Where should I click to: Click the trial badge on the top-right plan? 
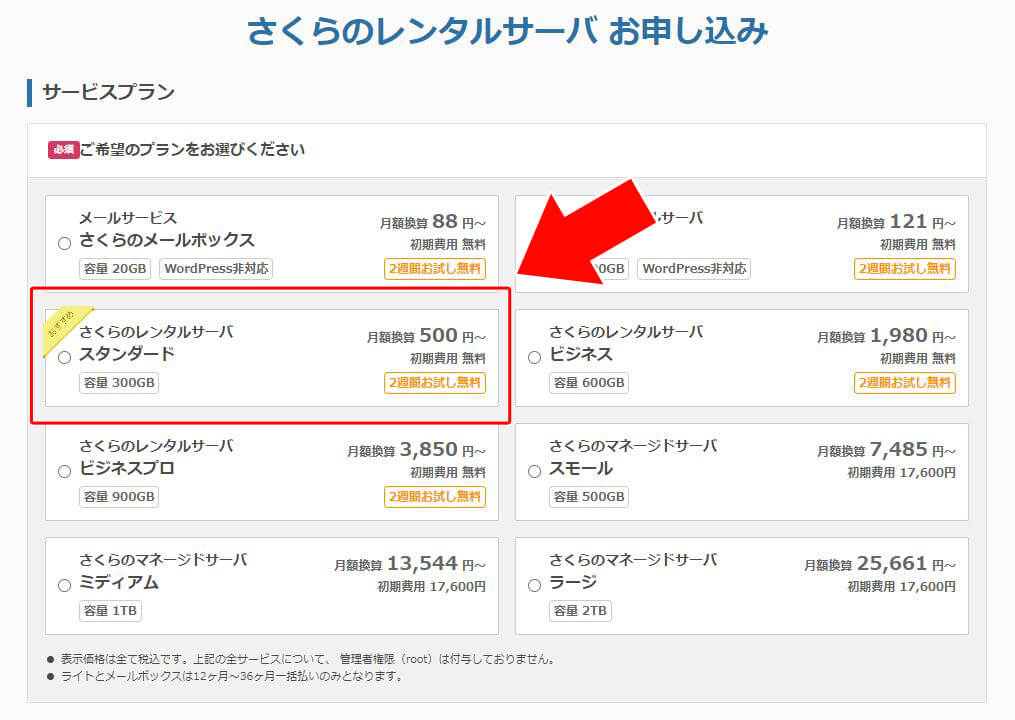pyautogui.click(x=904, y=269)
